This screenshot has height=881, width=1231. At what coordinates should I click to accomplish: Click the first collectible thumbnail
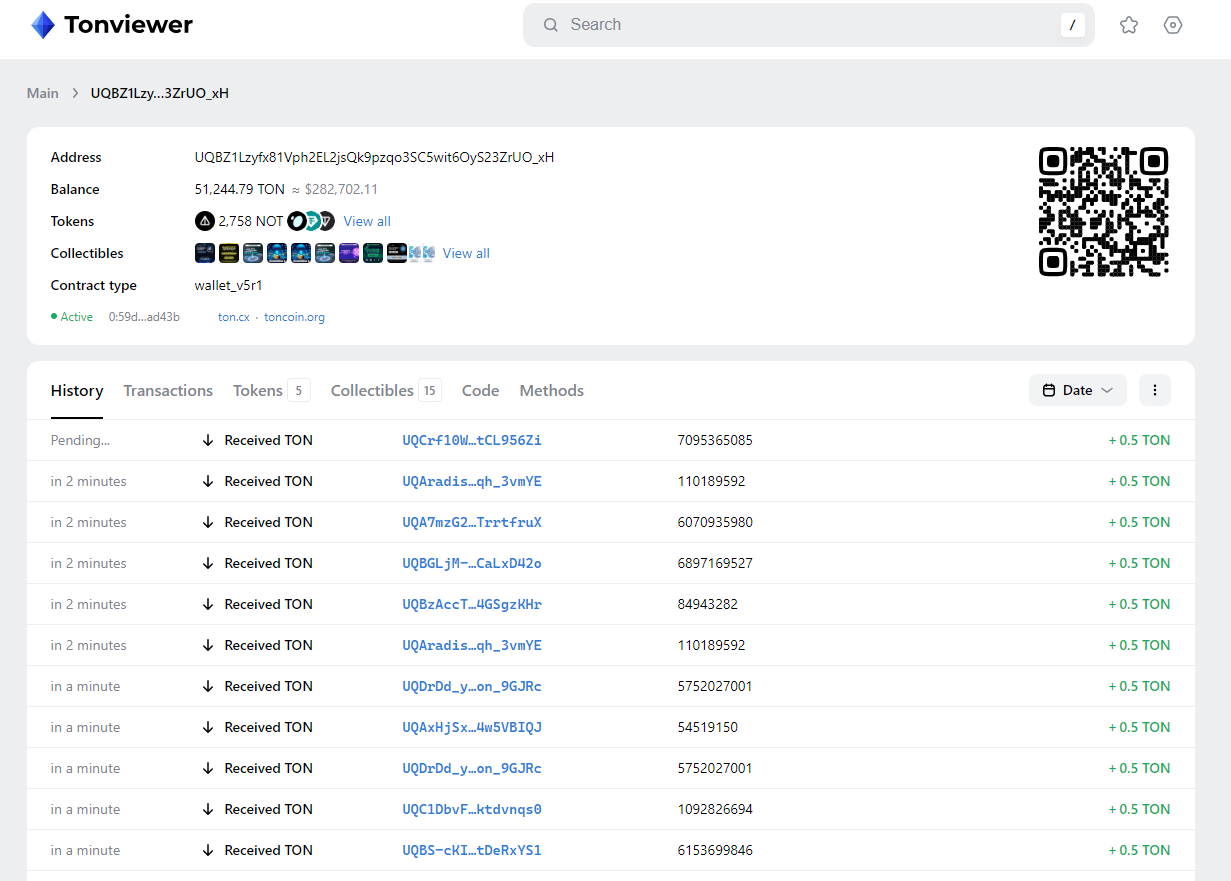(204, 253)
